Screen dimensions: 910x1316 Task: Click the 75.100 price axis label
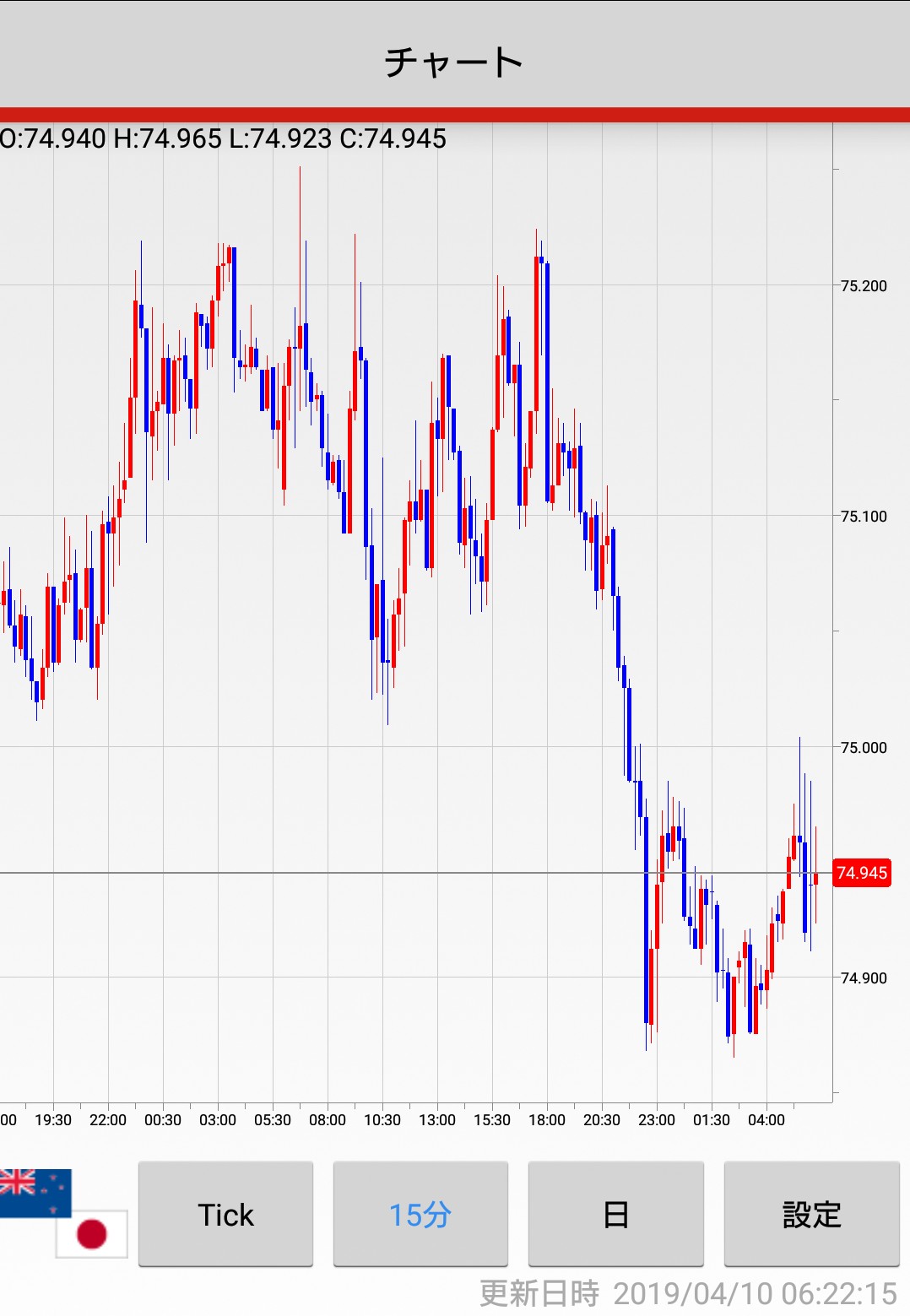pos(864,517)
